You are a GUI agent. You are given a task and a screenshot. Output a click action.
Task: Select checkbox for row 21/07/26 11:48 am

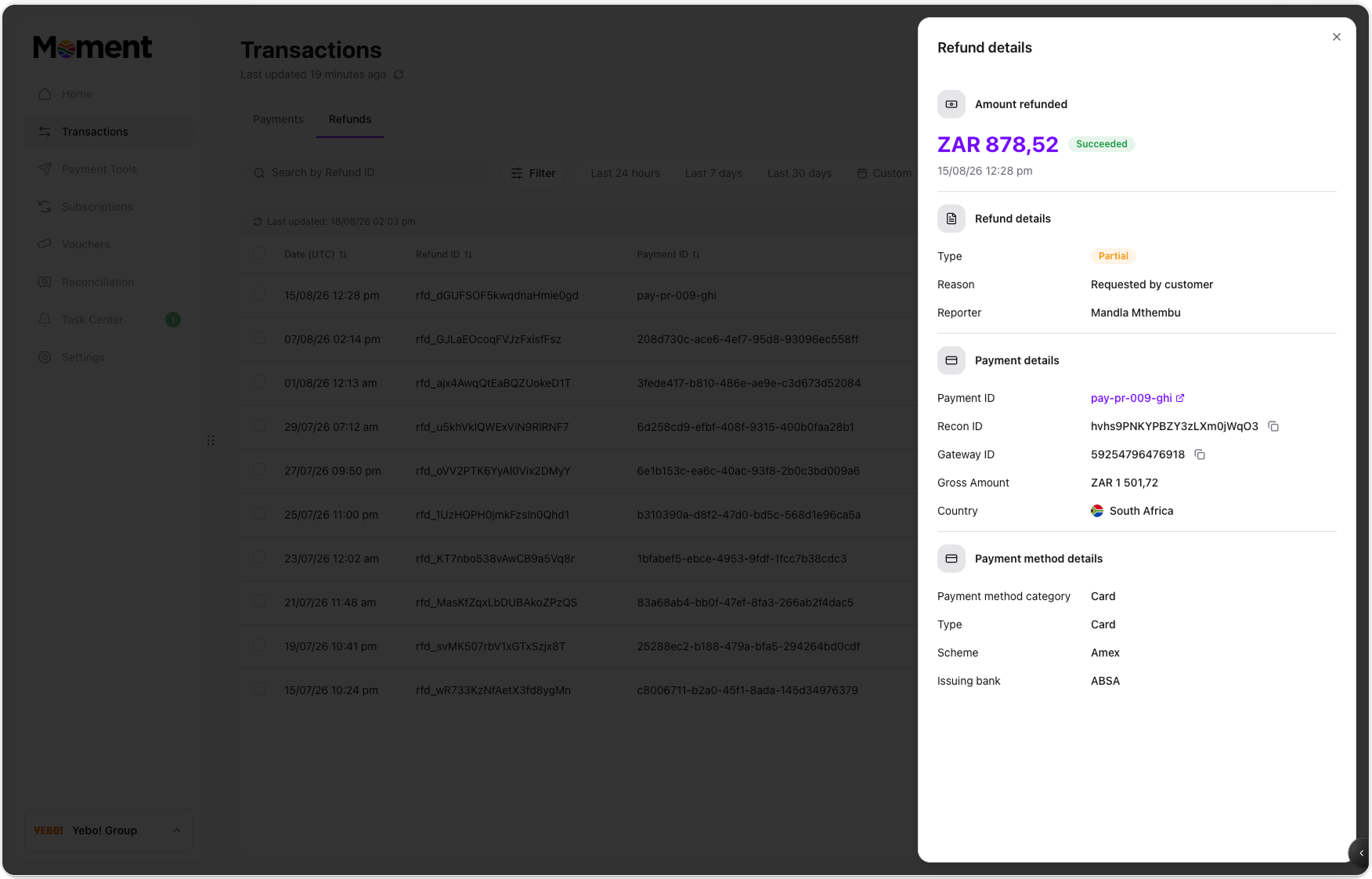coord(259,601)
